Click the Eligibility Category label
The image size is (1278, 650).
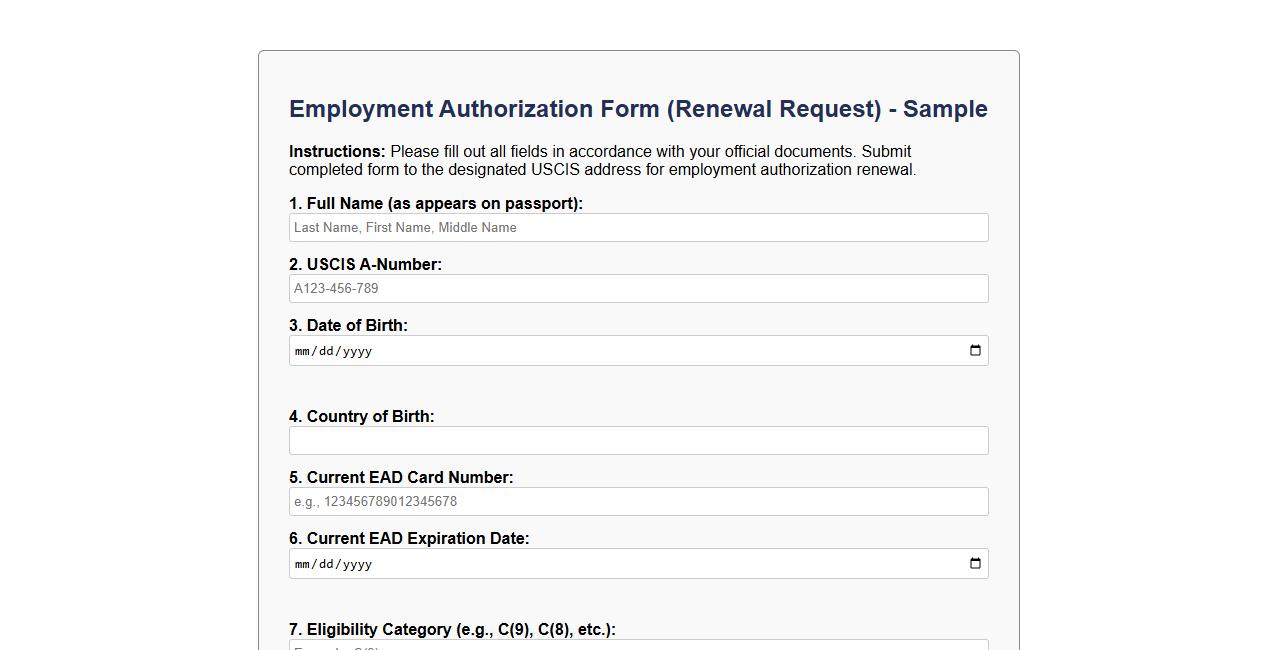click(452, 629)
